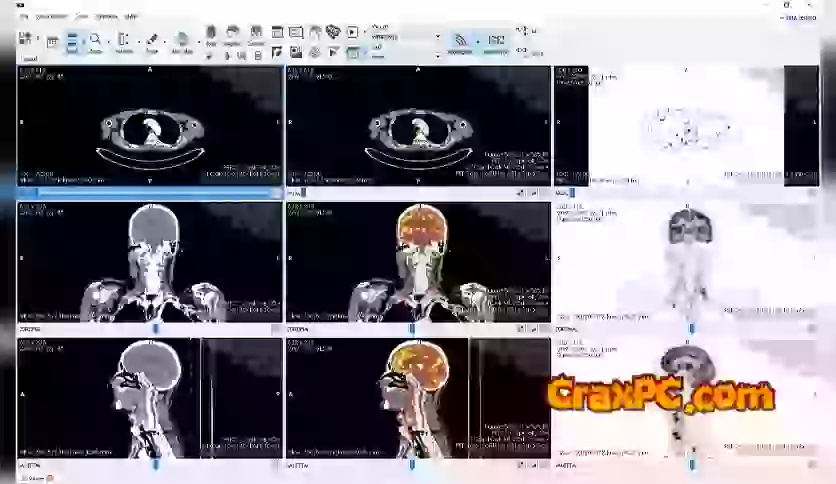Expand the cine play dropdown arrow
The image size is (836, 484).
[x=365, y=33]
